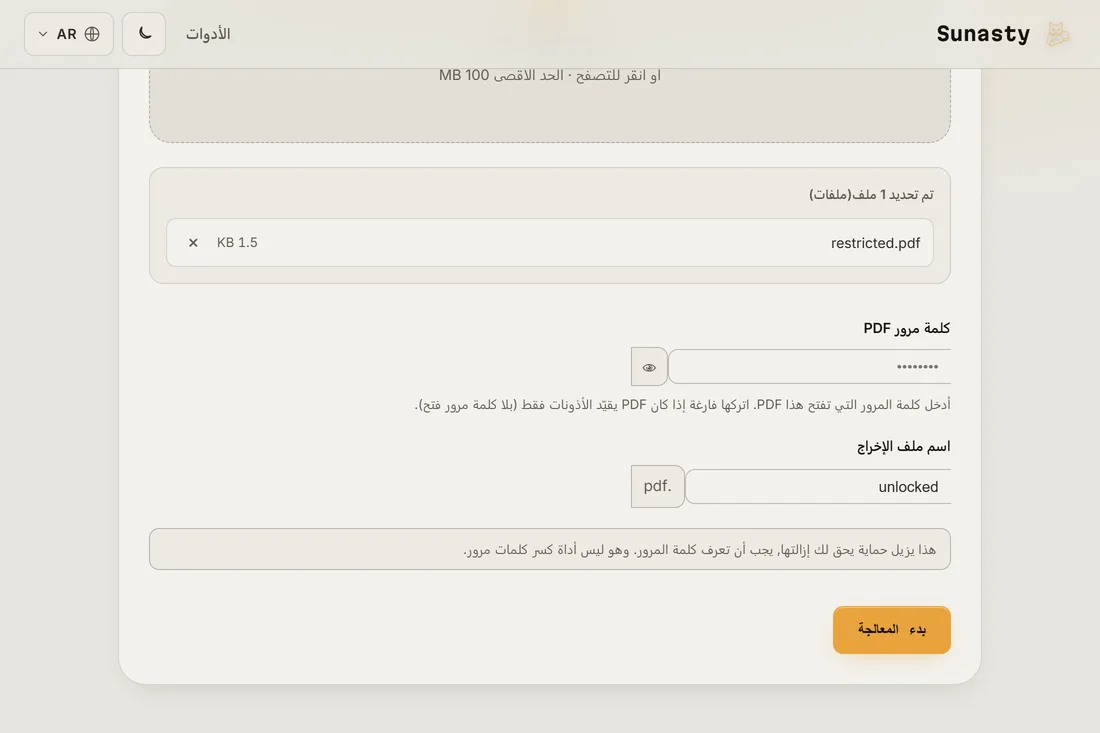Image resolution: width=1100 pixels, height=733 pixels.
Task: Click the اسم ملف الإخراج label
Action: (904, 447)
